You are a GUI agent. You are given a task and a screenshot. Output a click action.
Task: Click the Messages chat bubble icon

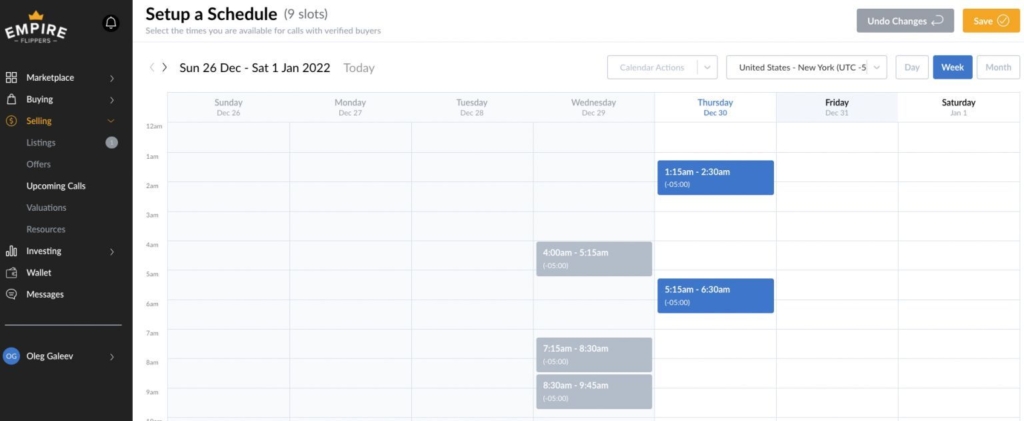point(11,295)
